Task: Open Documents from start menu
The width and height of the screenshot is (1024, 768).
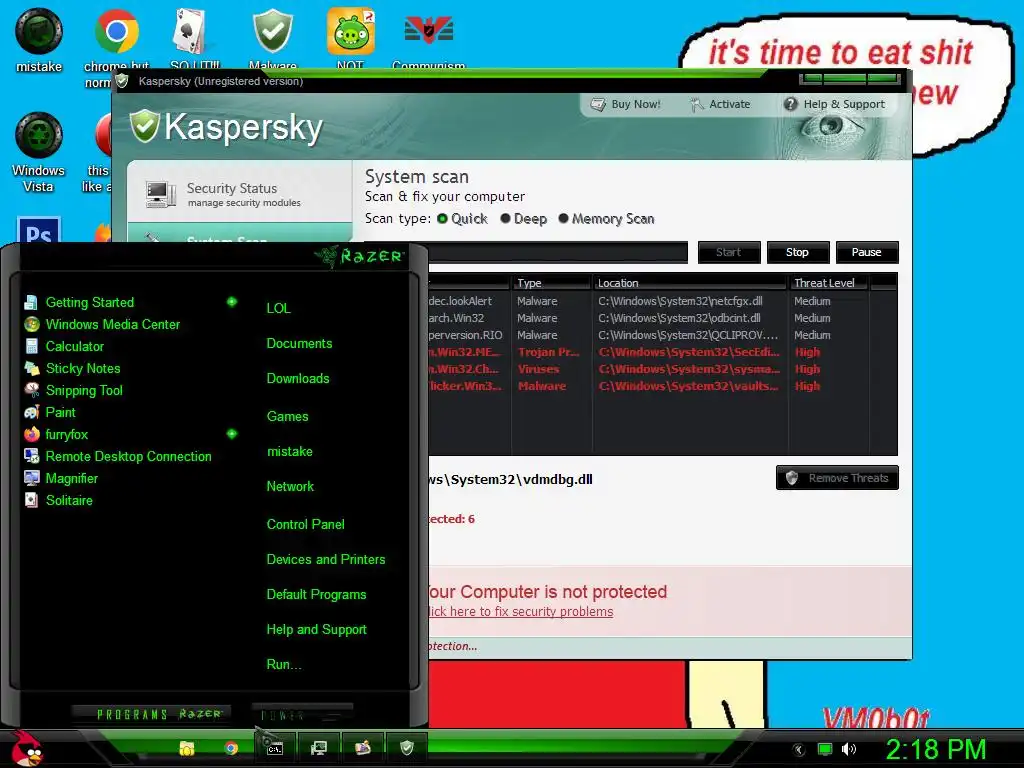Action: [299, 344]
